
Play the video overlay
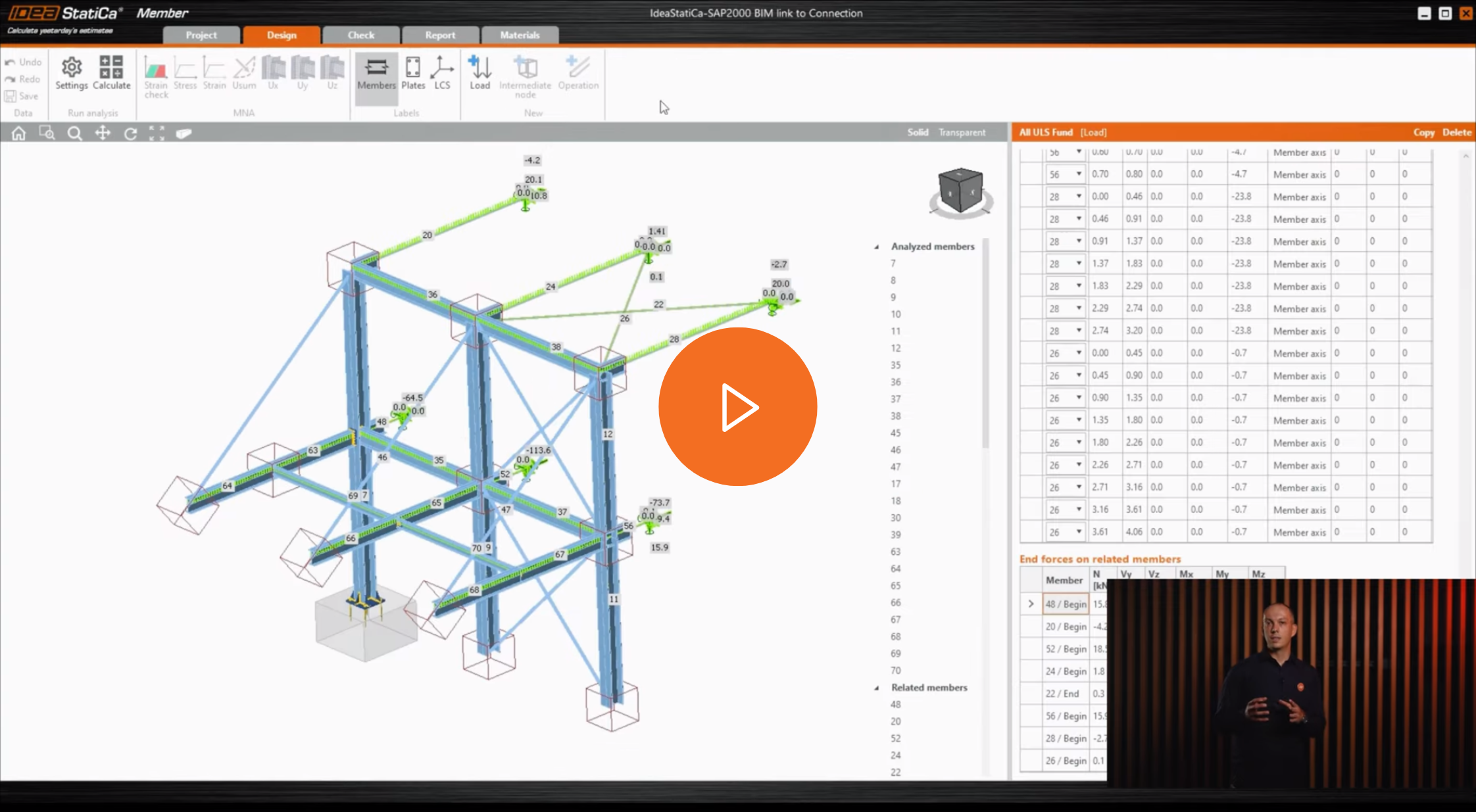(737, 407)
